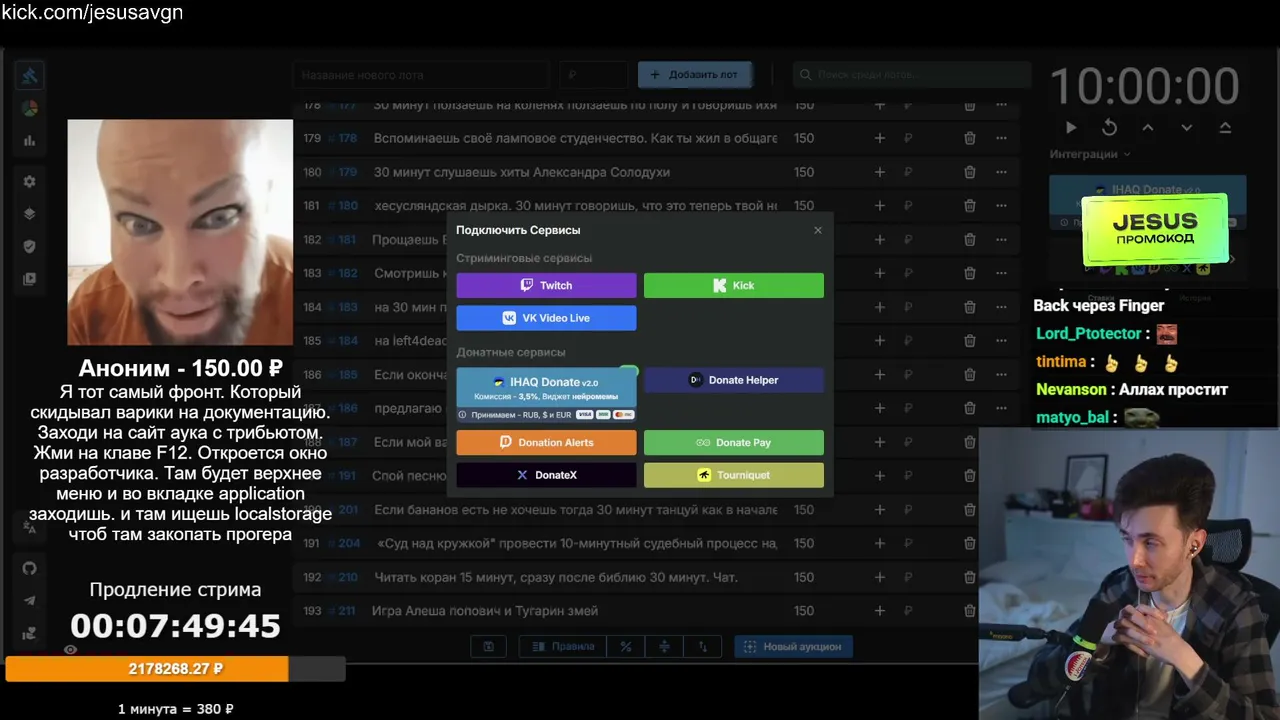Focus the new lot ruble amount field

(593, 75)
